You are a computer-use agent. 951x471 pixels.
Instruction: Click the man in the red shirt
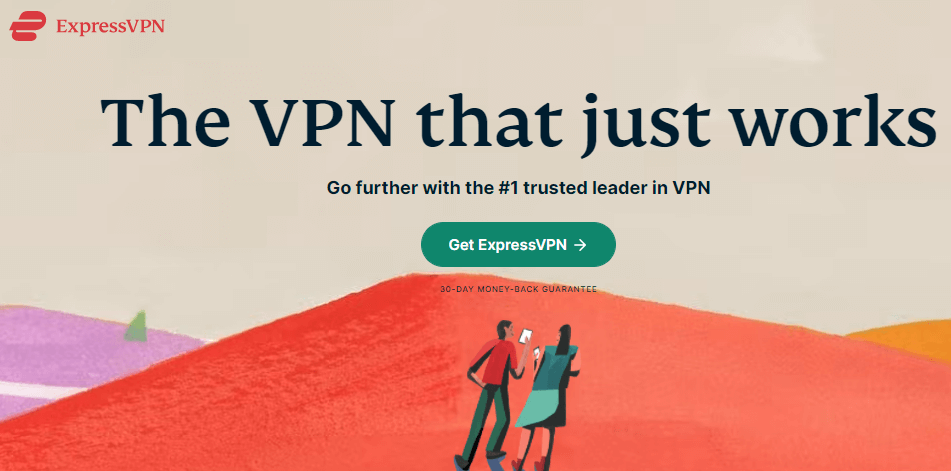coord(492,394)
